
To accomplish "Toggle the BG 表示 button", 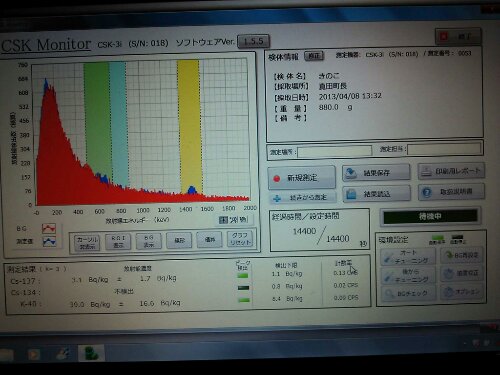I will 149,241.
